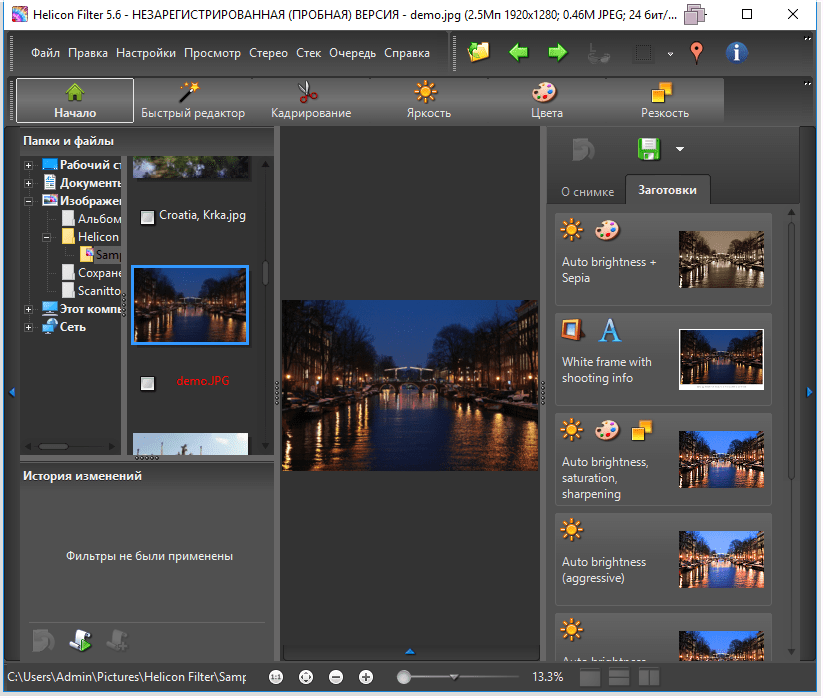Click the White frame preset preview thumbnail
The height and width of the screenshot is (699, 823).
pos(721,359)
